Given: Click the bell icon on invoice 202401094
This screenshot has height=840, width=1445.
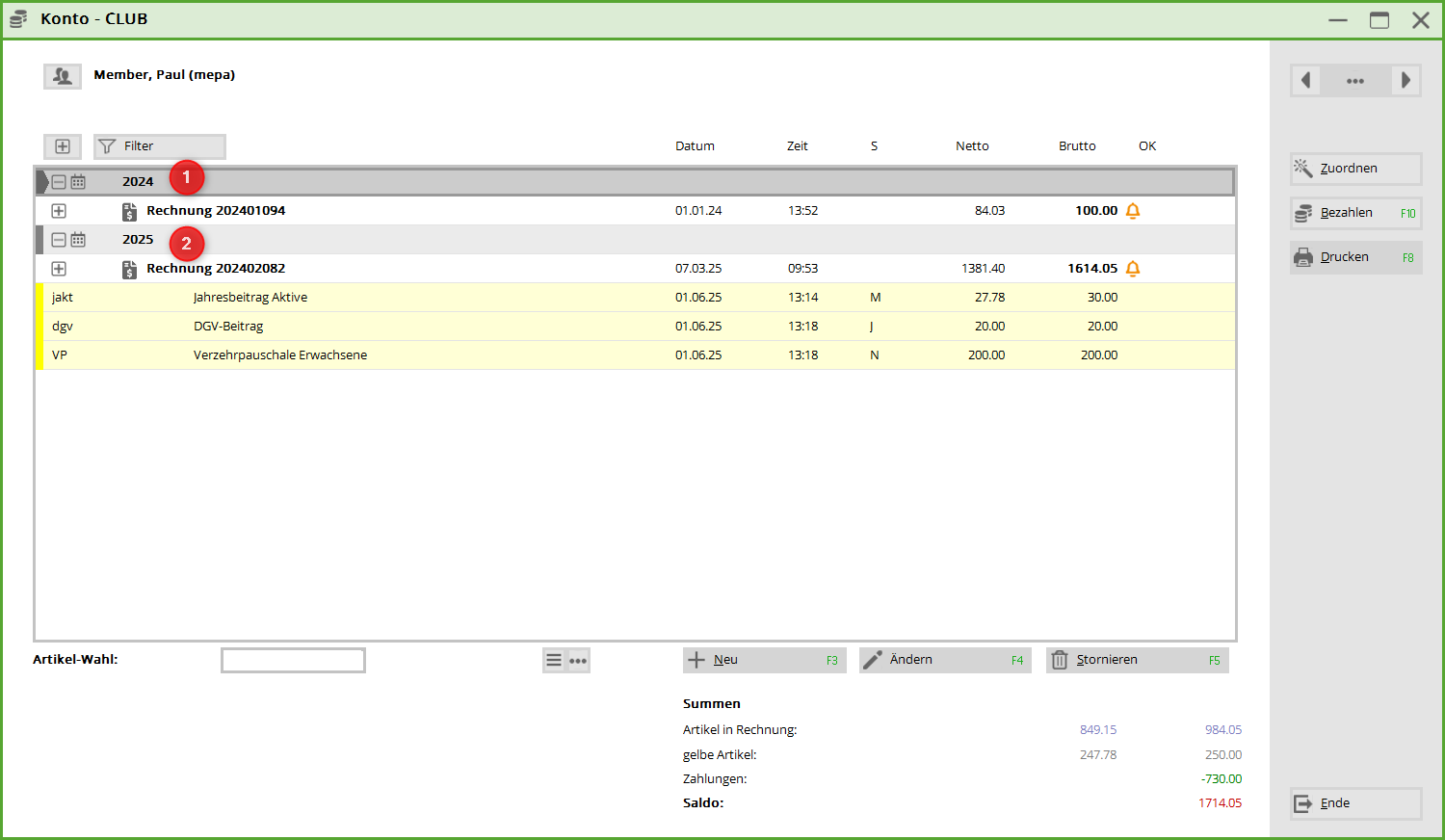Looking at the screenshot, I should [x=1133, y=211].
